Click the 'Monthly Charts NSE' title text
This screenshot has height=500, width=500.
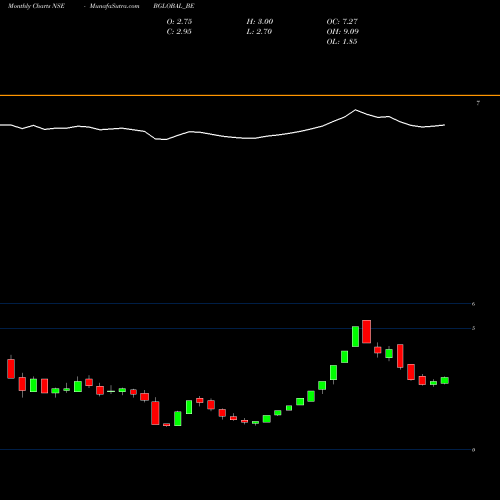(36, 6)
